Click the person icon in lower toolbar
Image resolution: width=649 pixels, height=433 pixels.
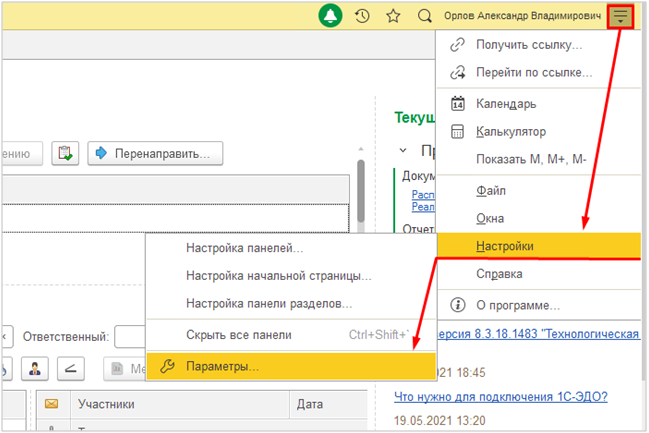35,369
